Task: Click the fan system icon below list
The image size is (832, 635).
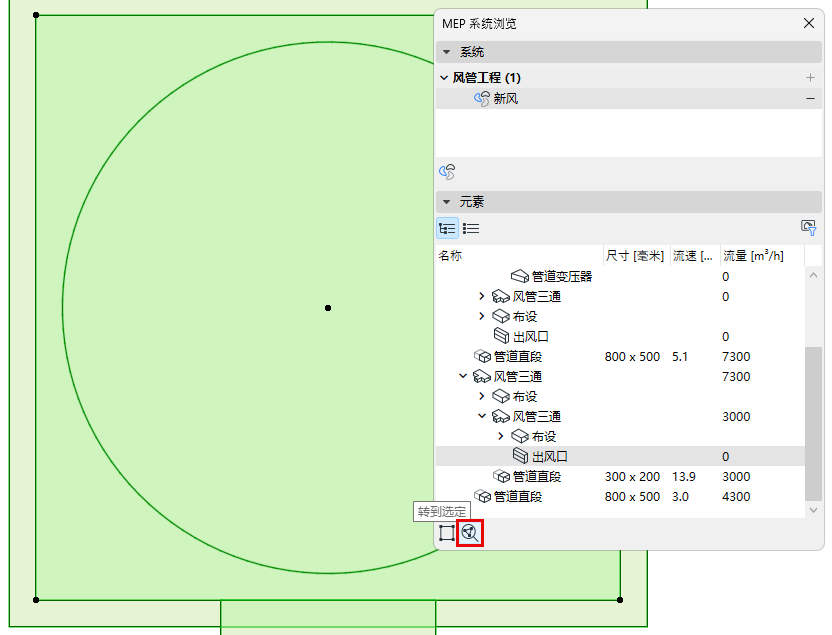Action: pyautogui.click(x=447, y=172)
